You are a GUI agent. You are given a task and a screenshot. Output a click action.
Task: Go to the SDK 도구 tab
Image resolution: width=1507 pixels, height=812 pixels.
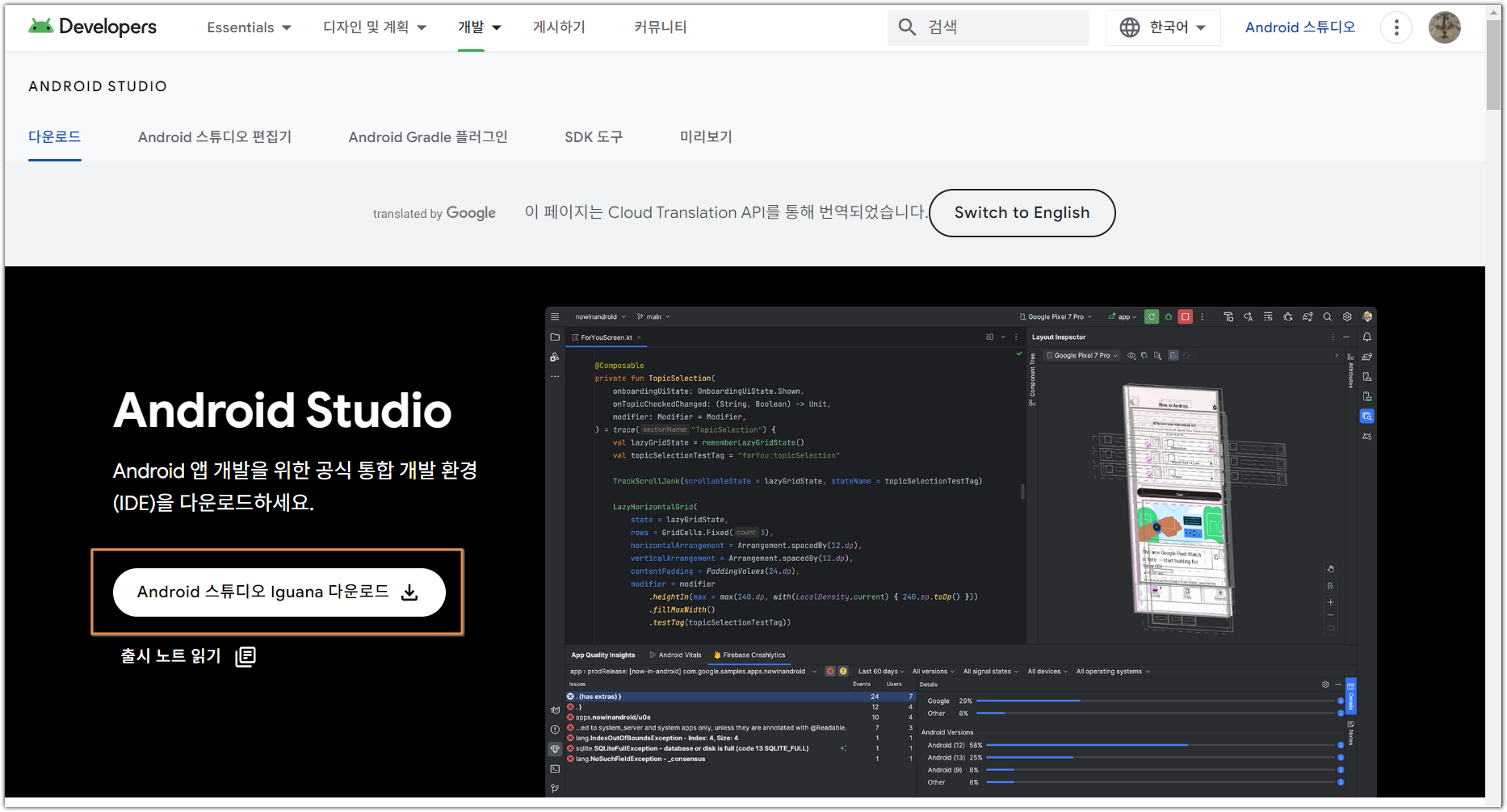tap(594, 137)
